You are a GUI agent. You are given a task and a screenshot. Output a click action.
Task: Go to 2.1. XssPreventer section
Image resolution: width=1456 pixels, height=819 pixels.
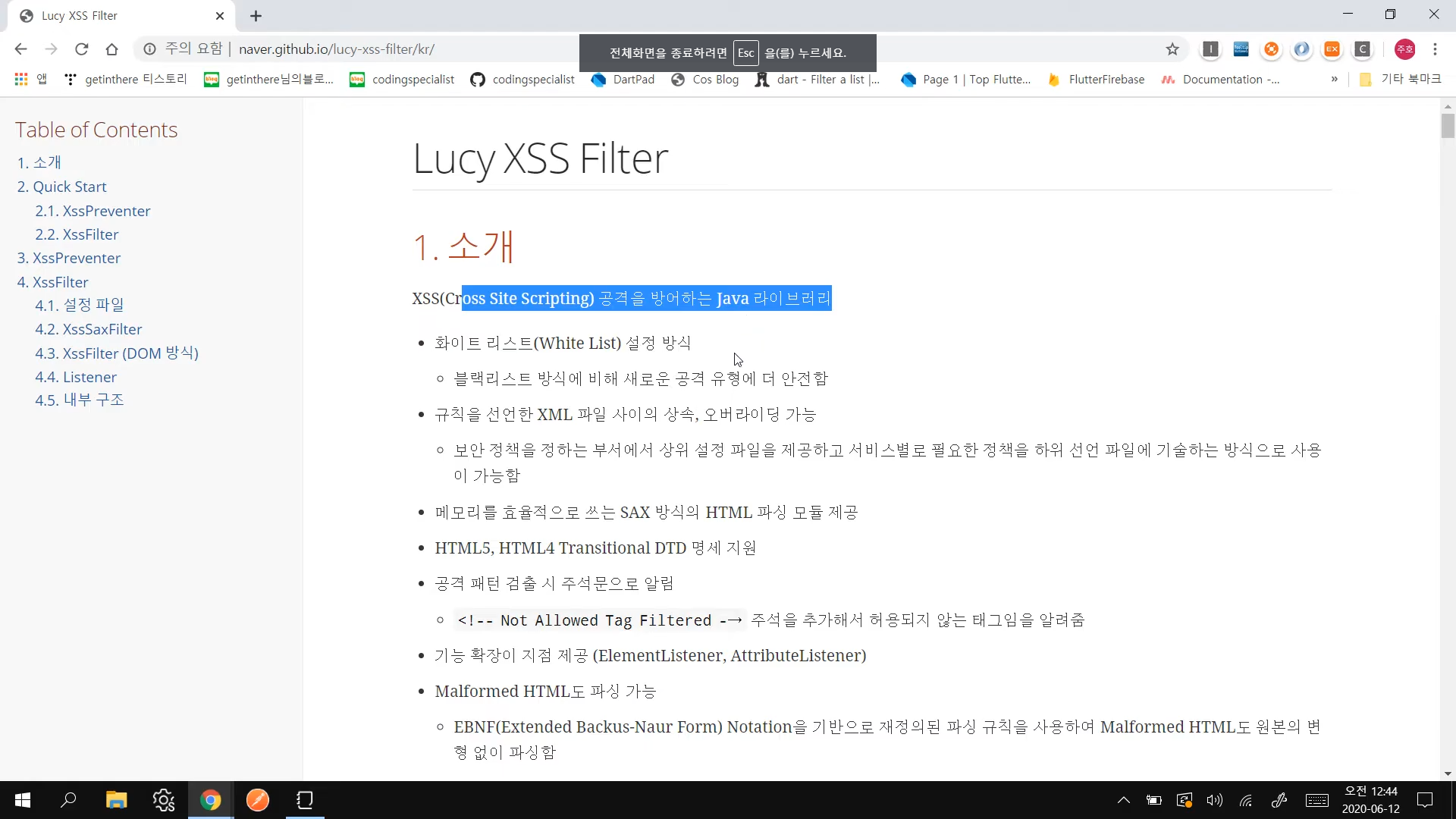93,211
